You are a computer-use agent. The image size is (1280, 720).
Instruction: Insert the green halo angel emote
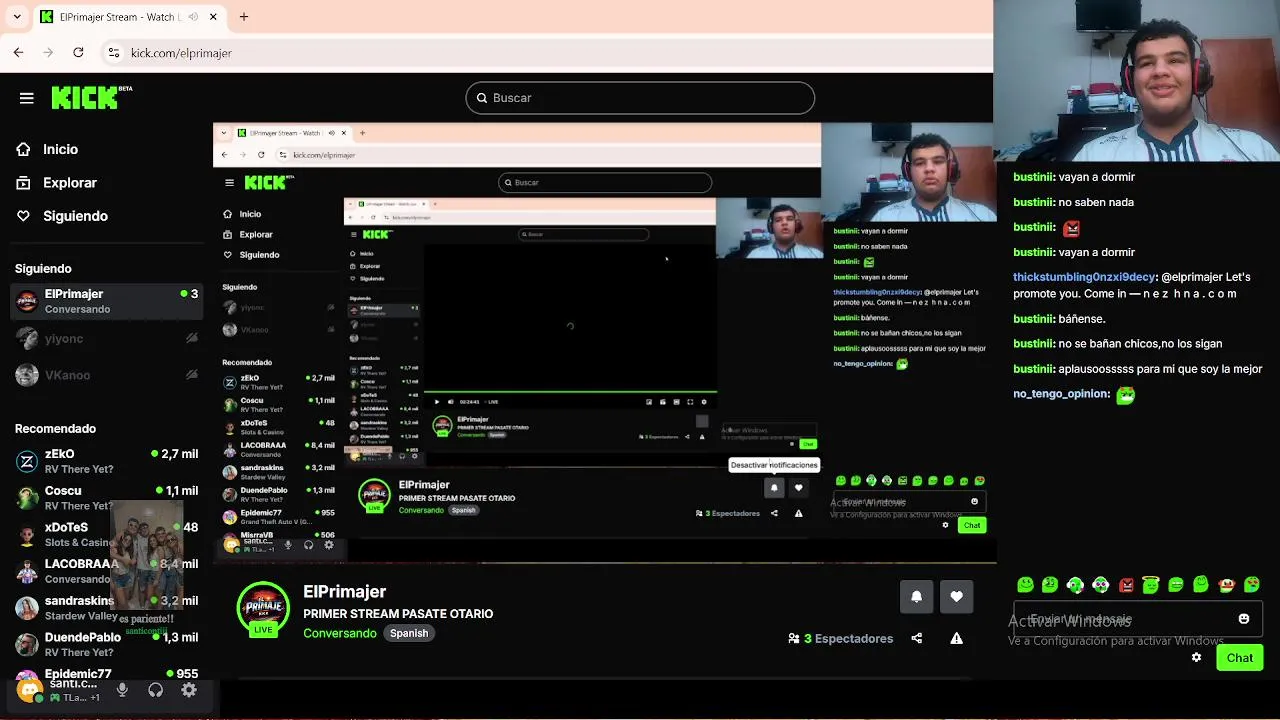[x=1151, y=585]
